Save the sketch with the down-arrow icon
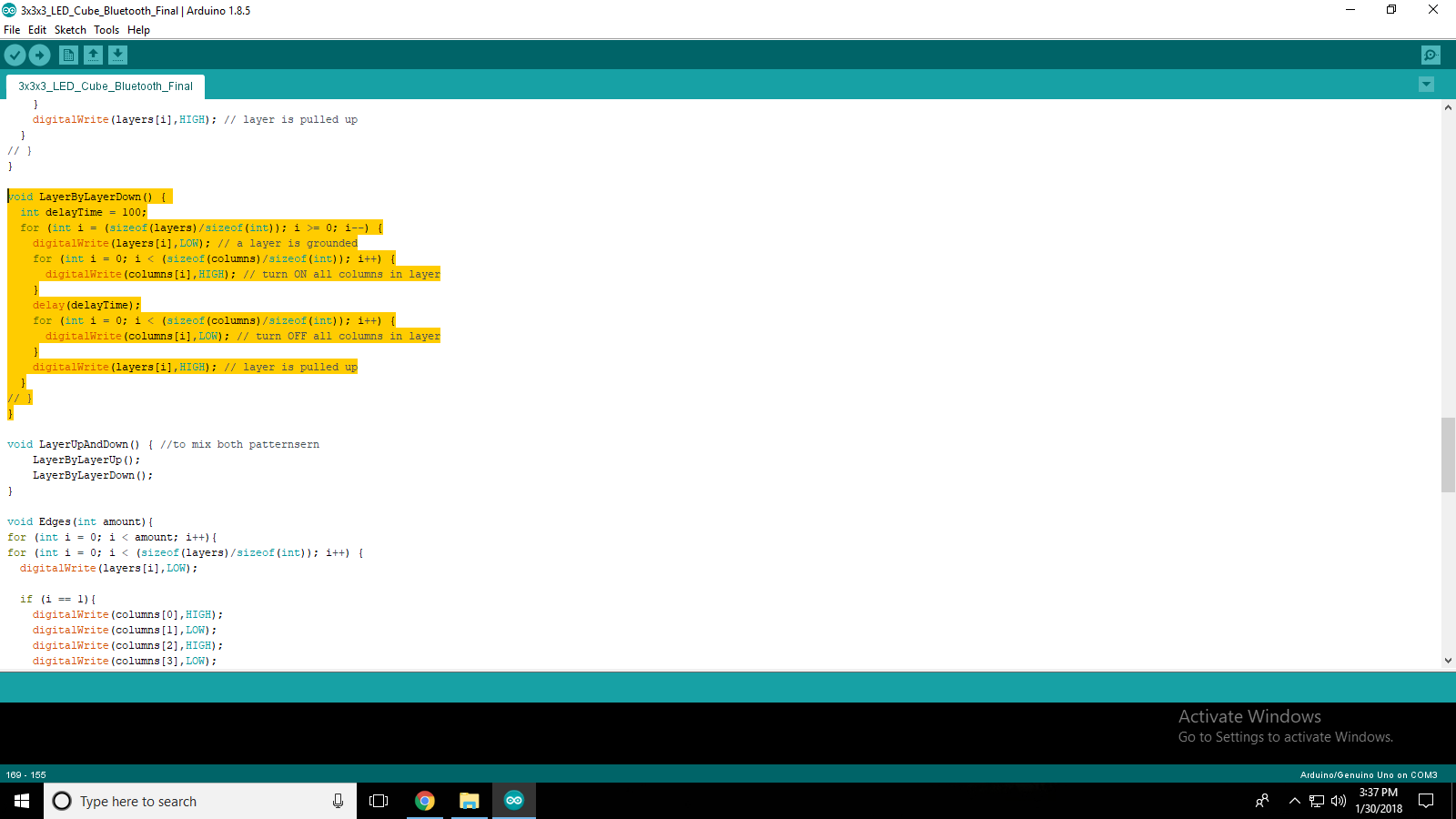 (x=118, y=56)
